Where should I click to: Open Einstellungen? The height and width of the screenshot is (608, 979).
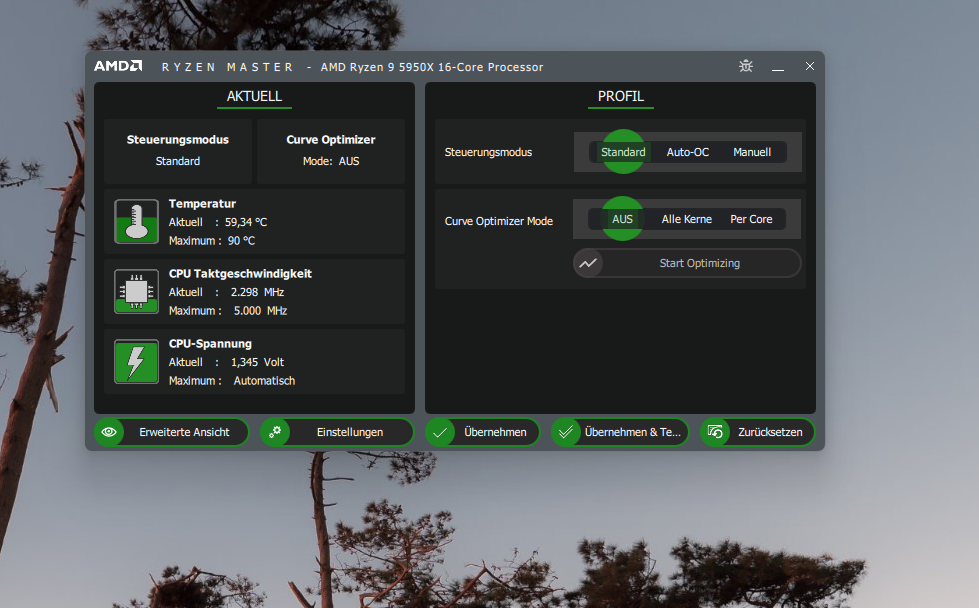337,432
